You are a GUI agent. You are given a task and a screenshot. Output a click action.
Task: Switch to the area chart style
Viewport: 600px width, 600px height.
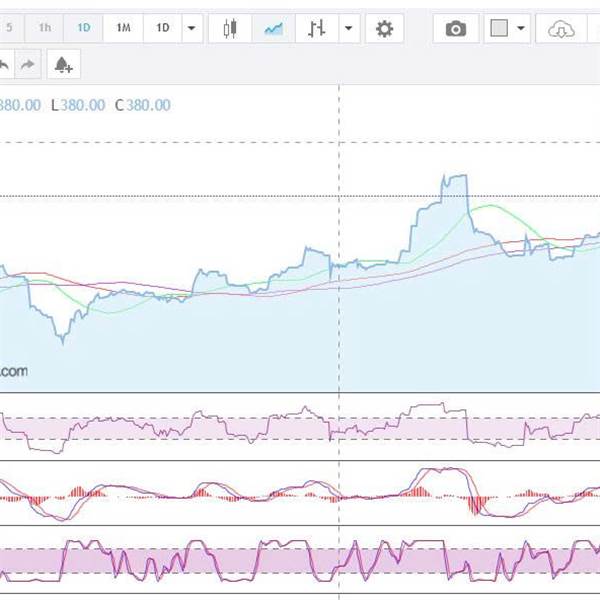tap(273, 29)
